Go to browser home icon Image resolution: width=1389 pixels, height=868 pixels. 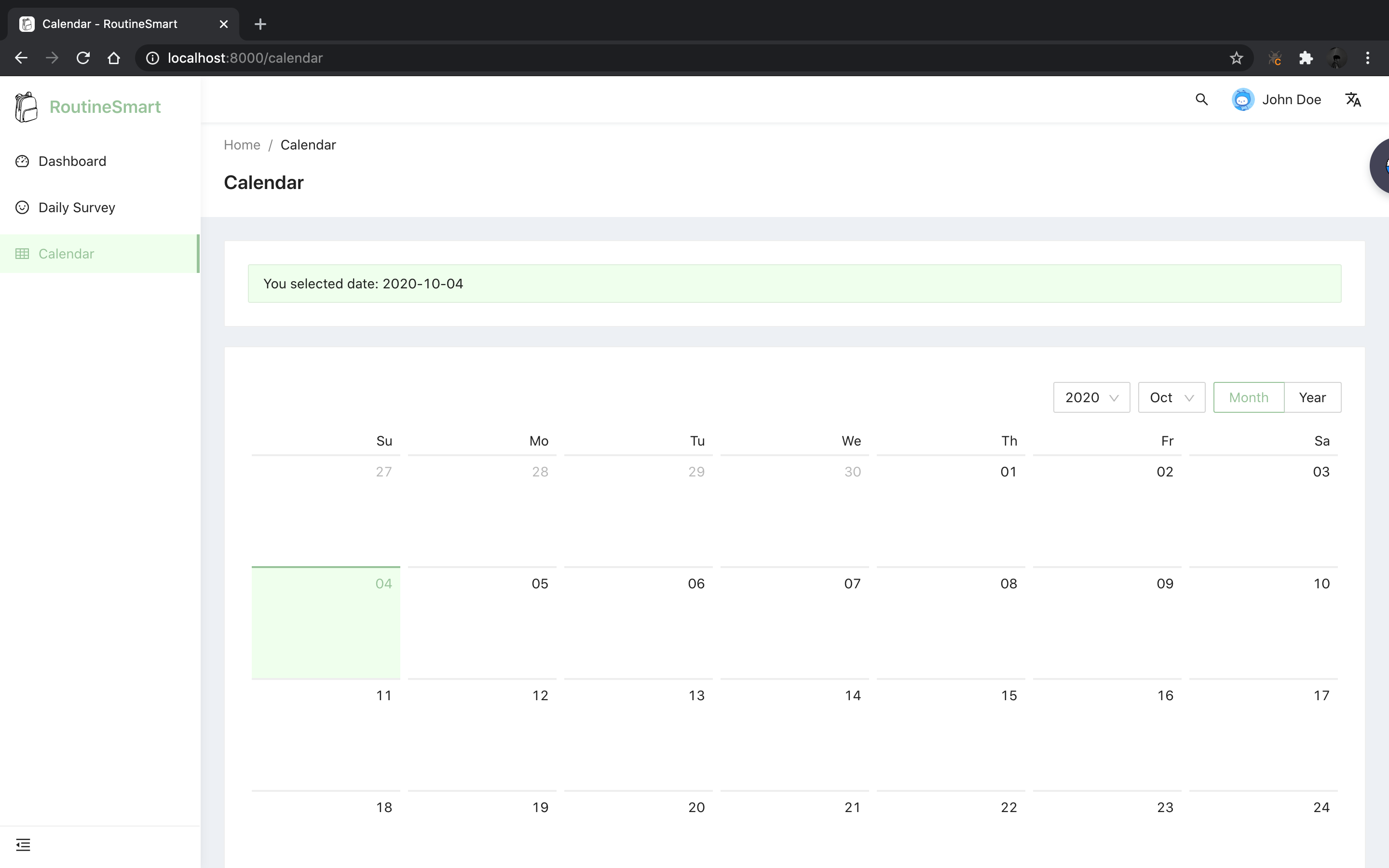tap(114, 58)
